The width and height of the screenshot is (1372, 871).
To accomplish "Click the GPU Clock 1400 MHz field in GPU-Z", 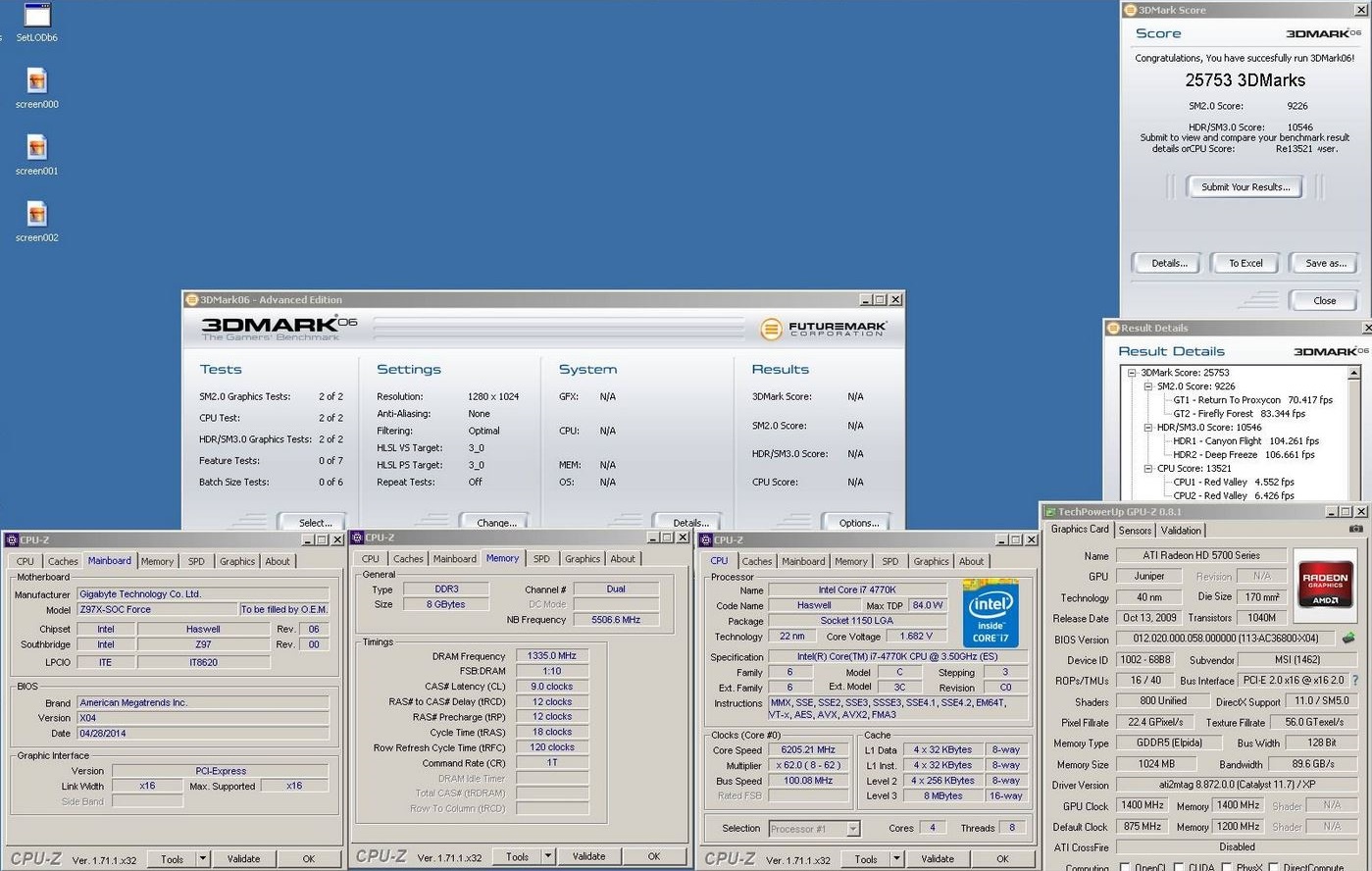I will (x=1142, y=805).
